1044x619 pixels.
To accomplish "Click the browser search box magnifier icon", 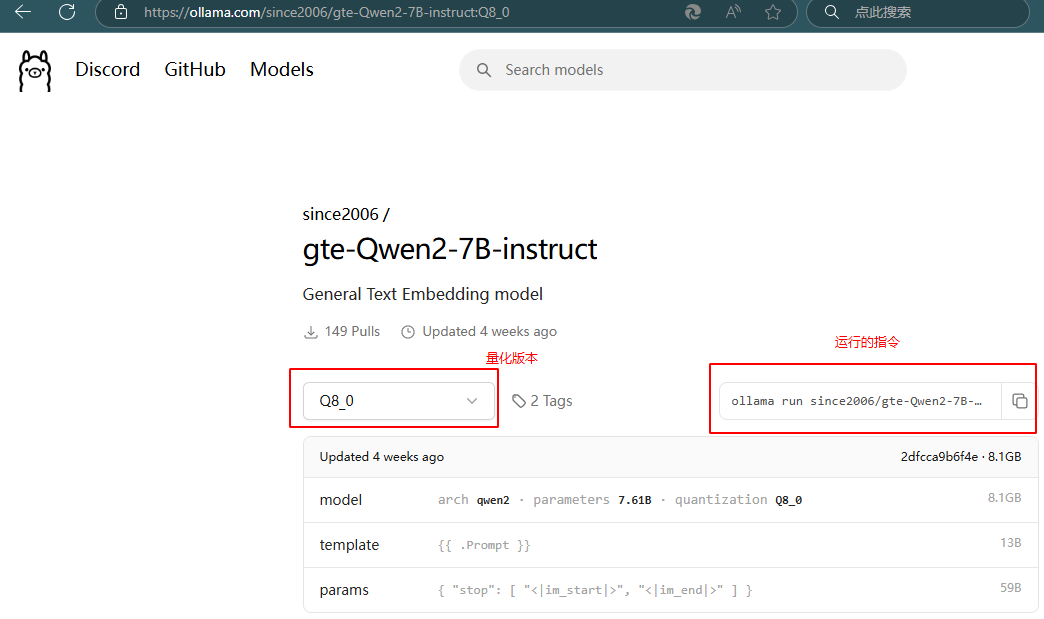I will tap(832, 12).
